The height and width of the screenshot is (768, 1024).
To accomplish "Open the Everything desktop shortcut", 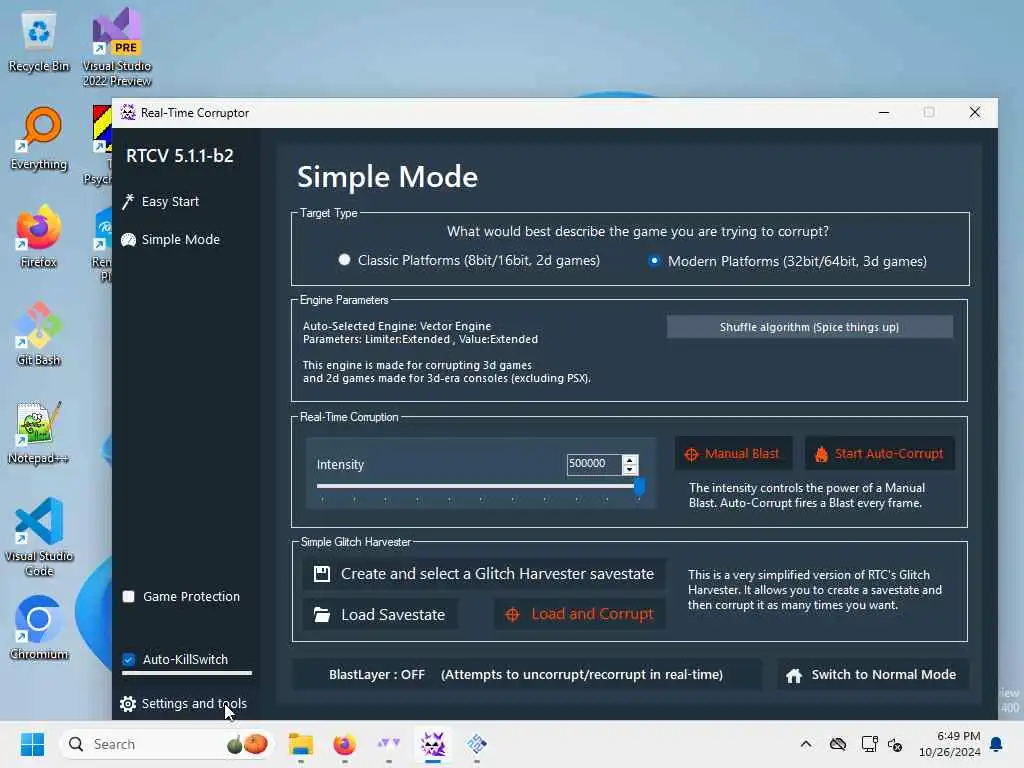I will (x=39, y=138).
